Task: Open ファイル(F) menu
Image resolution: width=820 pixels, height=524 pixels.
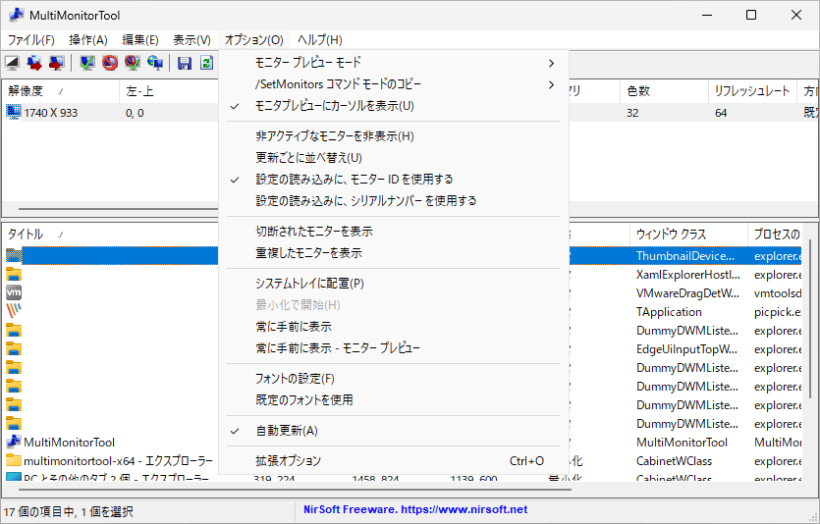Action: pyautogui.click(x=31, y=40)
